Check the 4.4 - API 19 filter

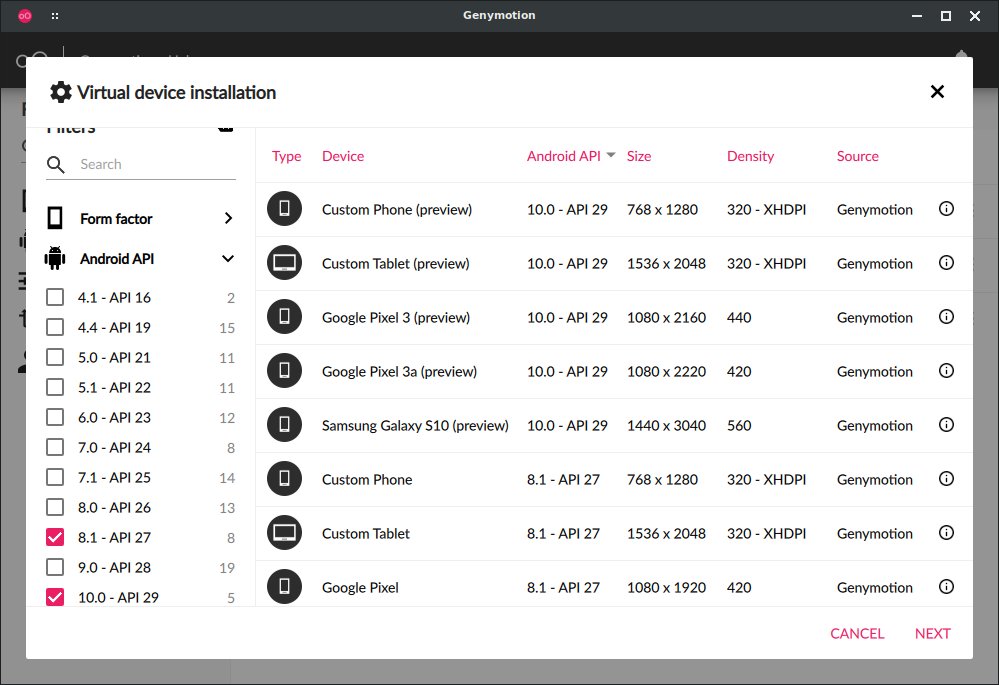coord(55,327)
